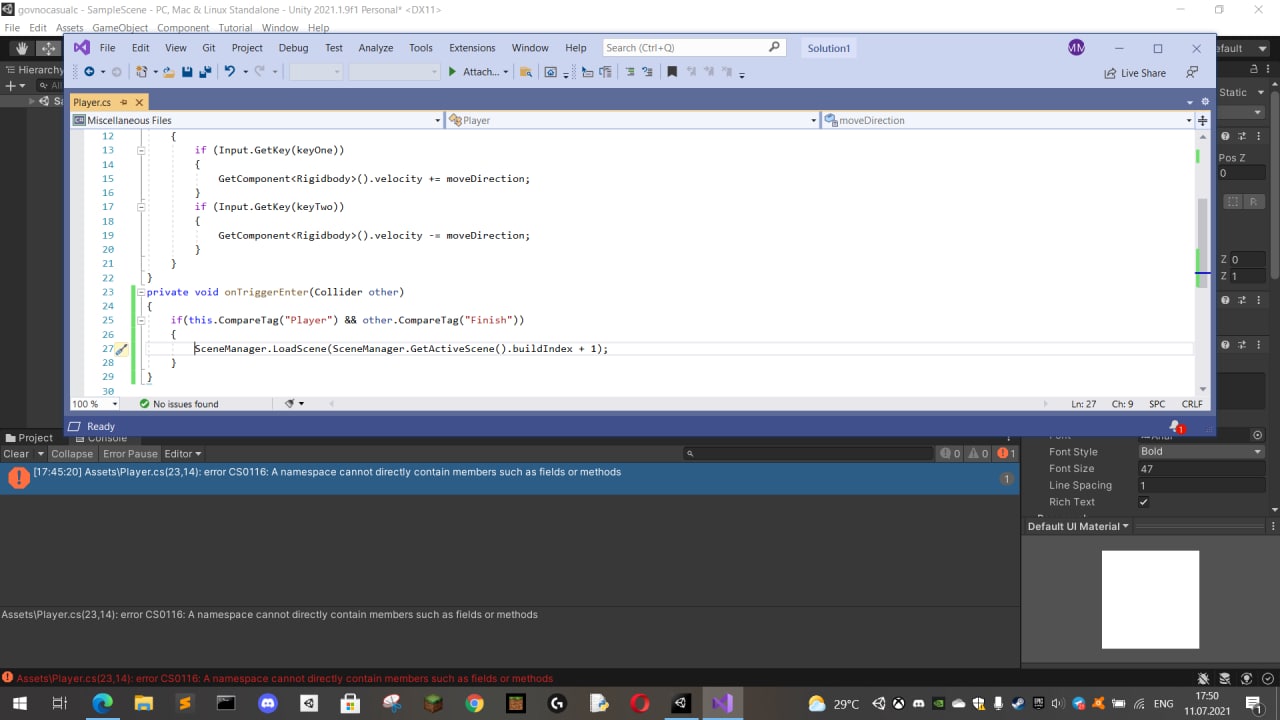
Task: Open the Editor dropdown in Unity console
Action: [183, 453]
